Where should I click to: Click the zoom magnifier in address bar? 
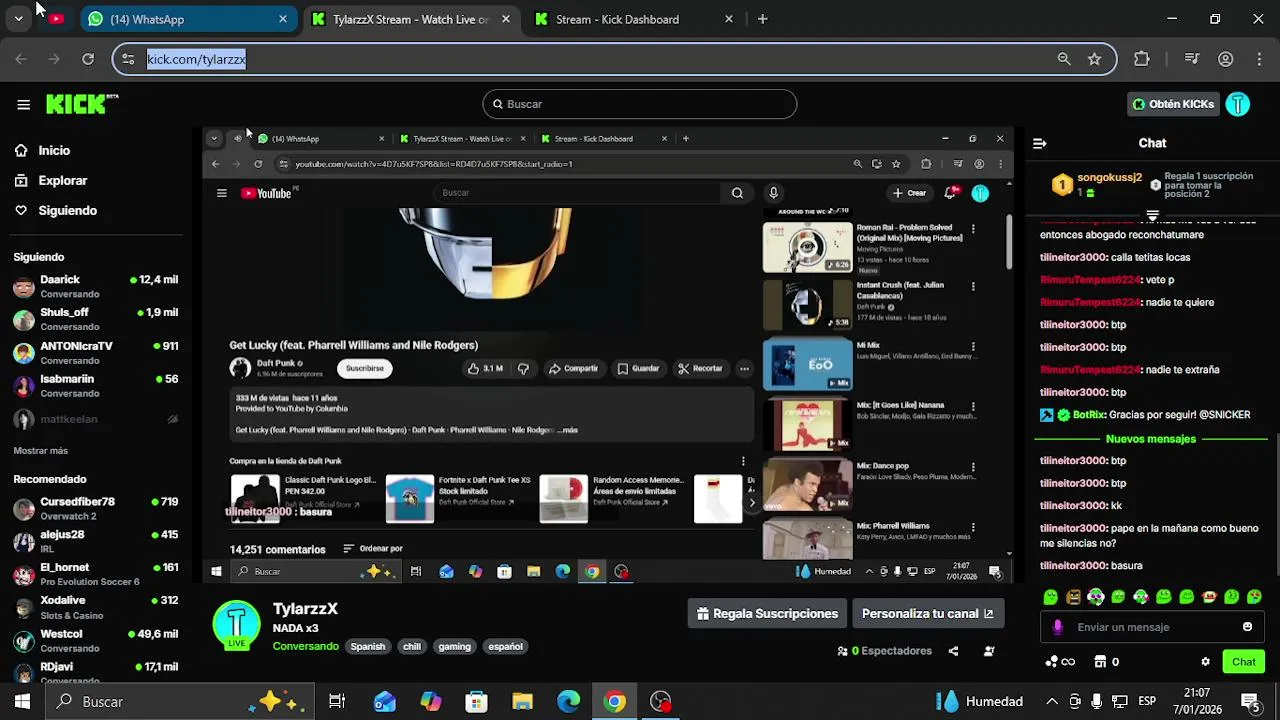1064,59
